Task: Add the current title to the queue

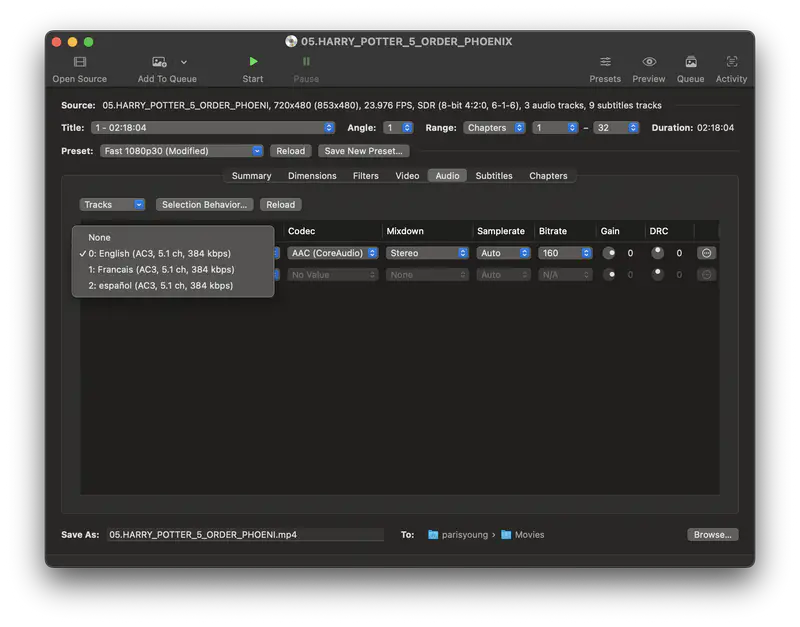Action: (x=158, y=62)
